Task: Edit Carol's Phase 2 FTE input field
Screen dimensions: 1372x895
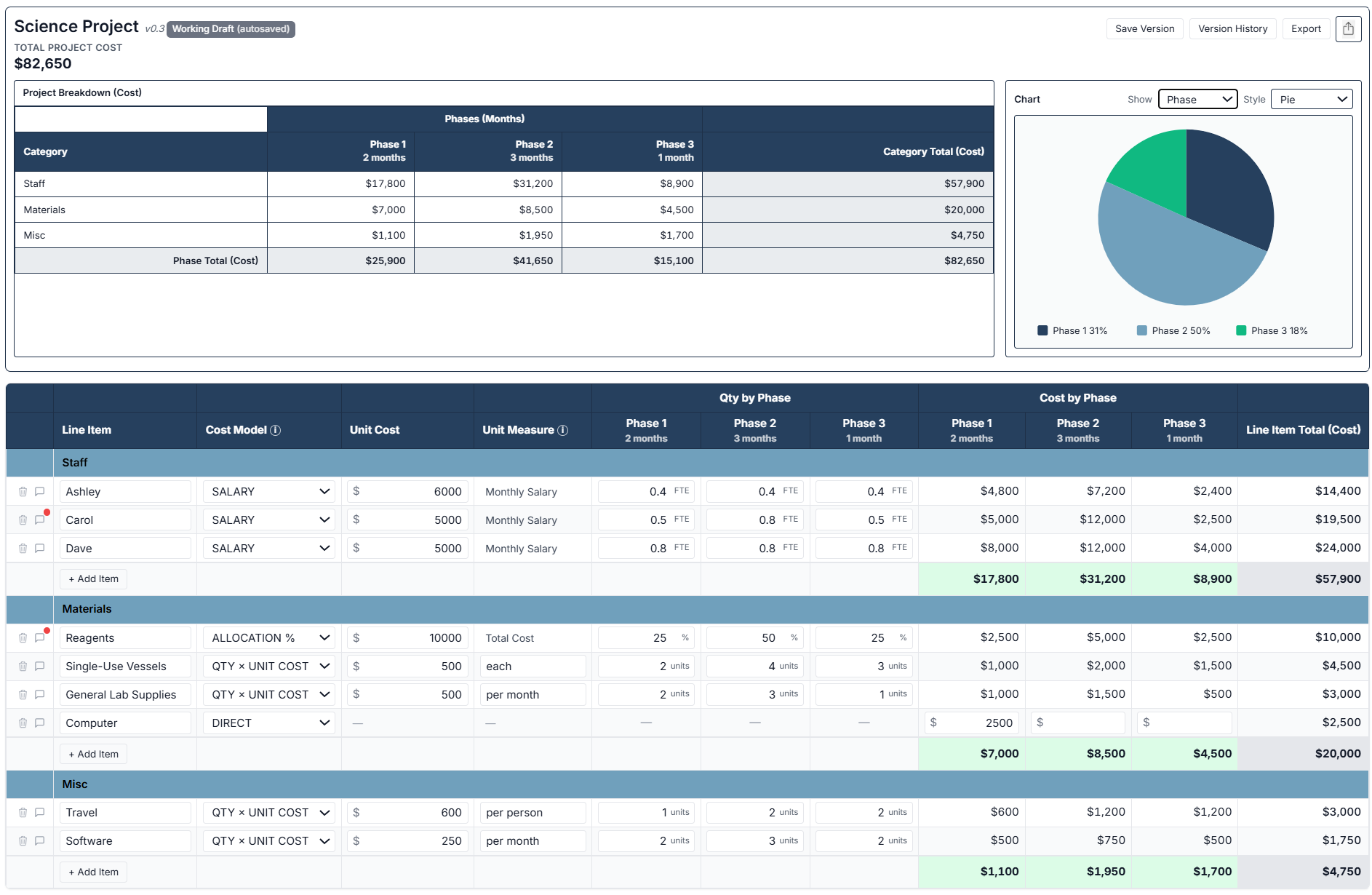Action: click(x=754, y=519)
